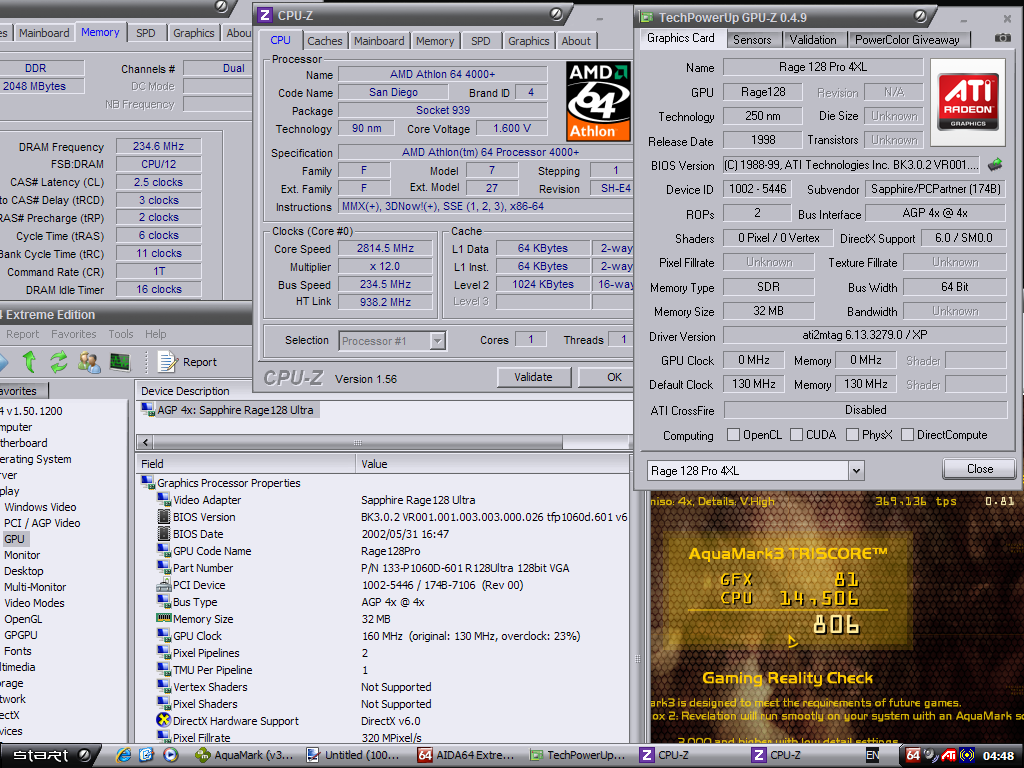Click the Graphics Processor Properties header icon
This screenshot has height=768, width=1024.
coord(148,483)
